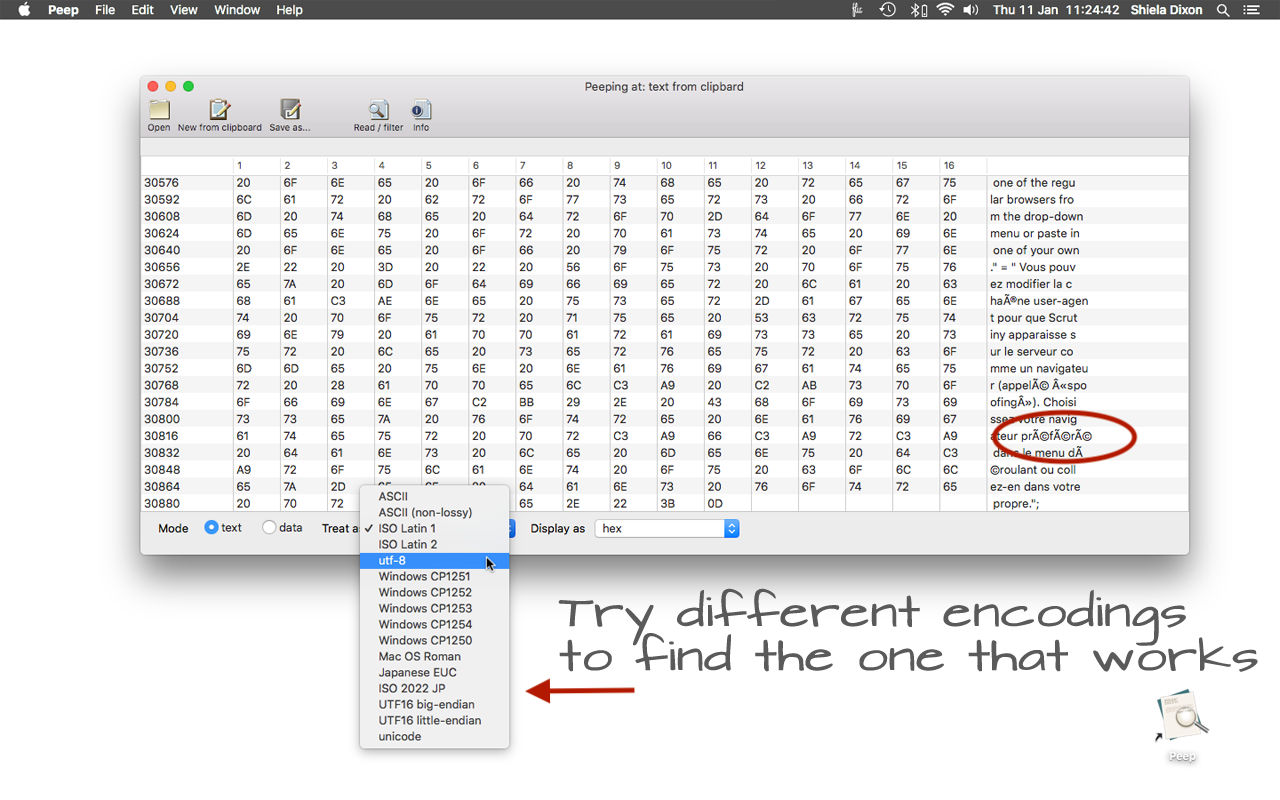Pick Windows CP1253 encoding
The height and width of the screenshot is (800, 1280).
[x=434, y=608]
